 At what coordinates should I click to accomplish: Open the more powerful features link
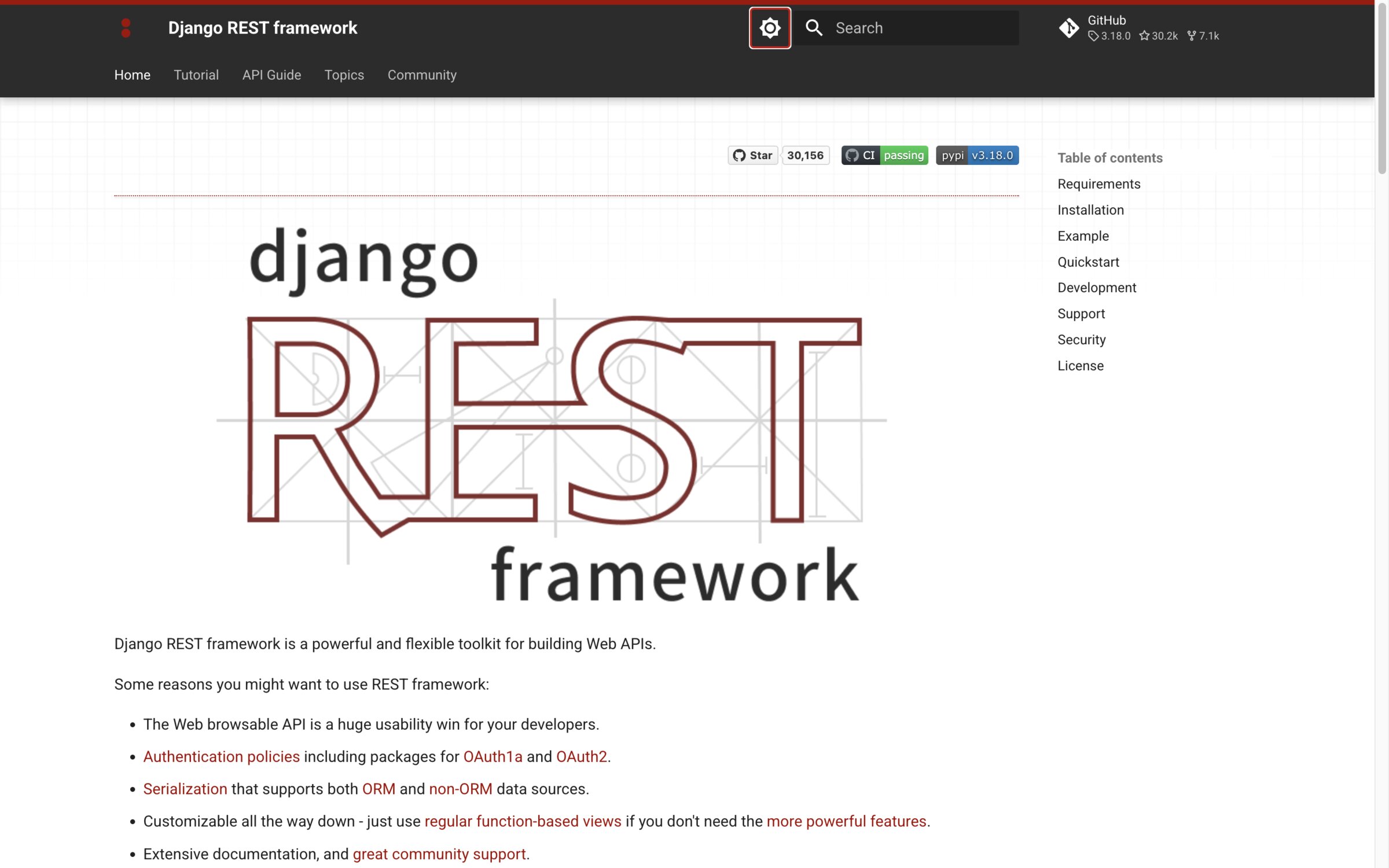click(x=846, y=822)
